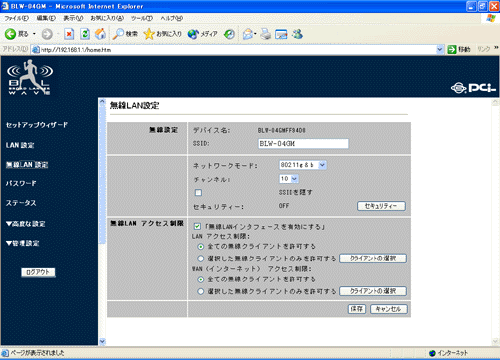Open ステータス status sidebar link
Image resolution: width=500 pixels, height=360 pixels.
tap(21, 203)
